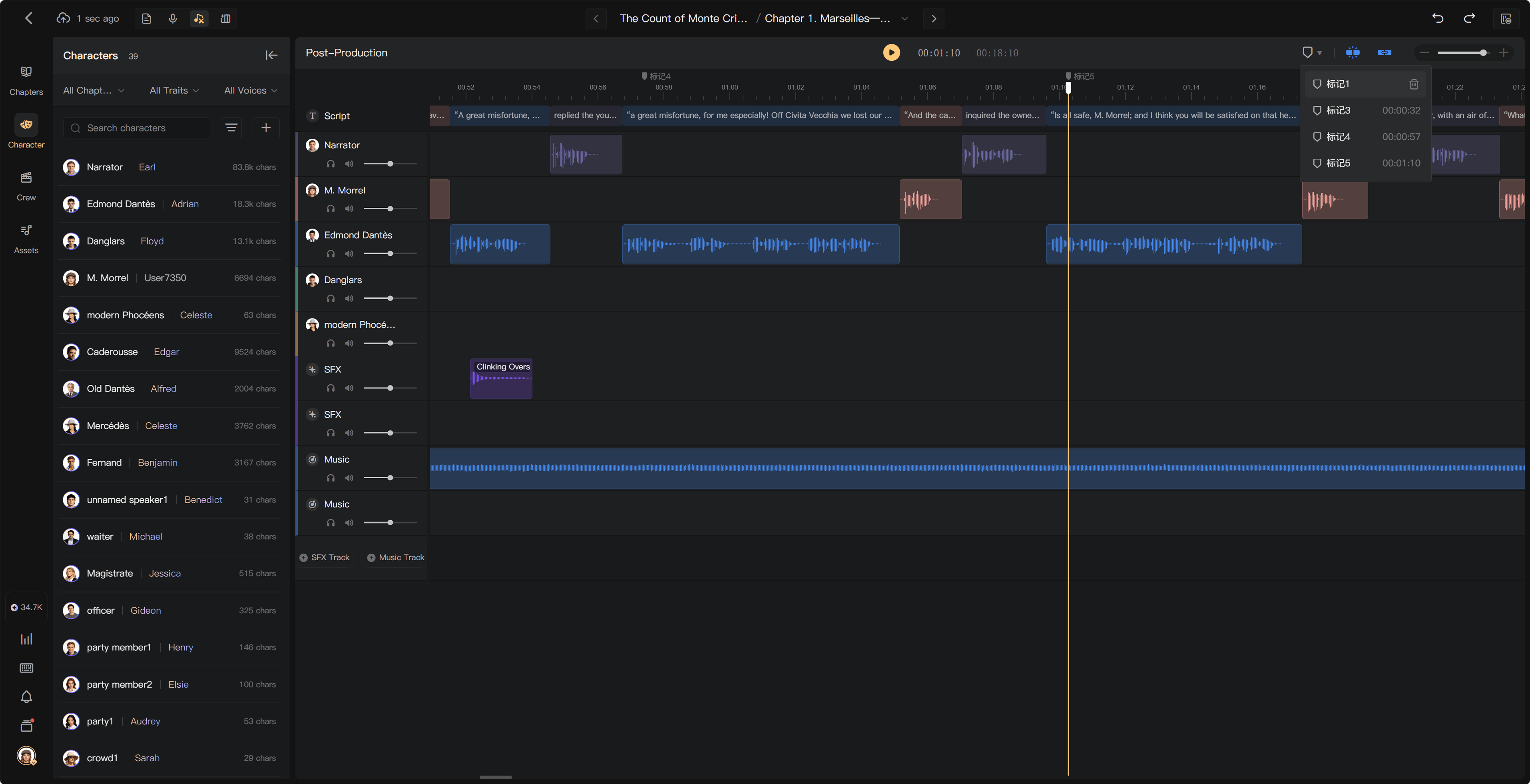
Task: Open the keyboard shortcuts icon
Action: click(26, 668)
